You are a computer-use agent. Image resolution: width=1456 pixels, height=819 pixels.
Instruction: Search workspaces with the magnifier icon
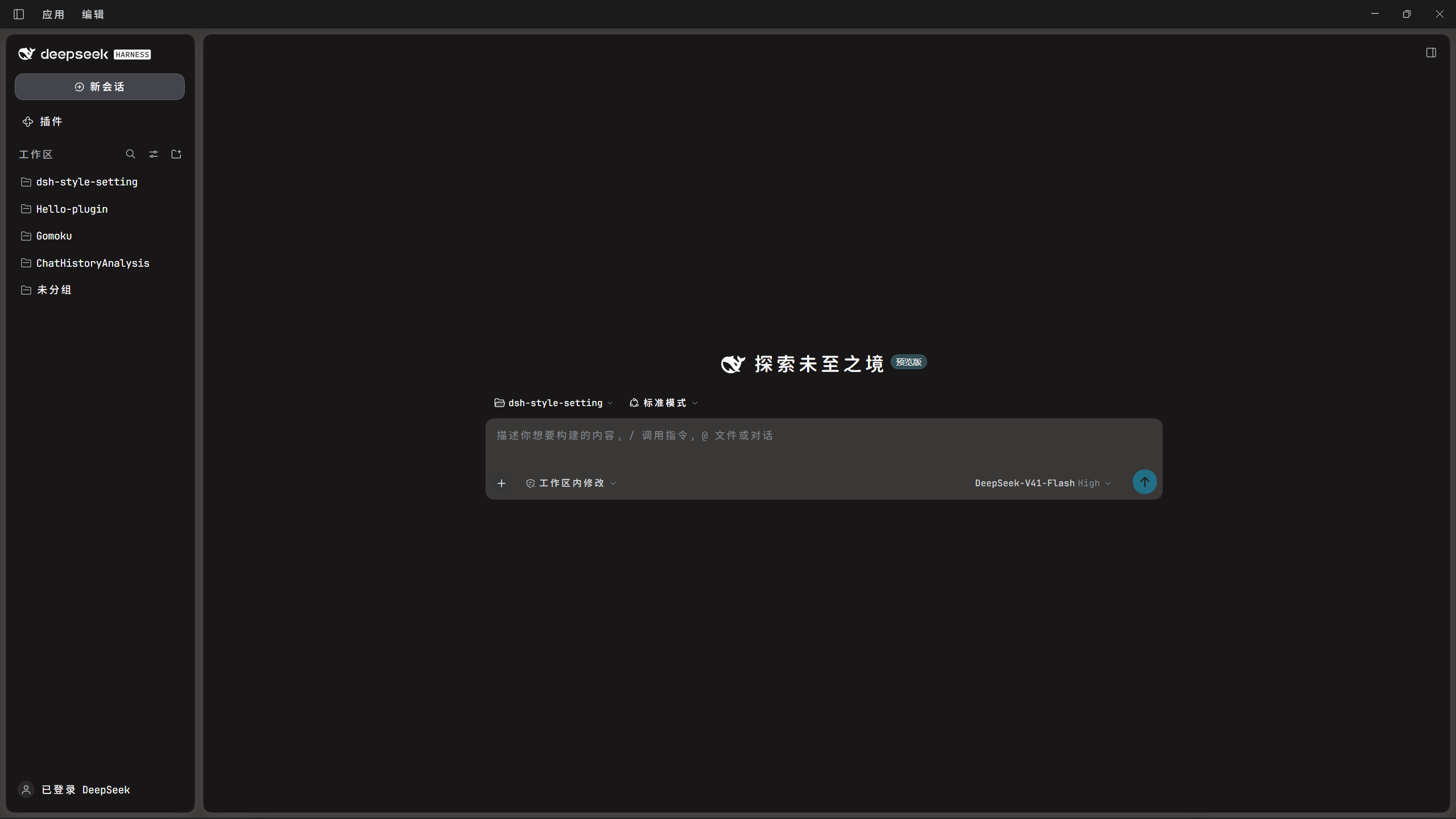130,154
